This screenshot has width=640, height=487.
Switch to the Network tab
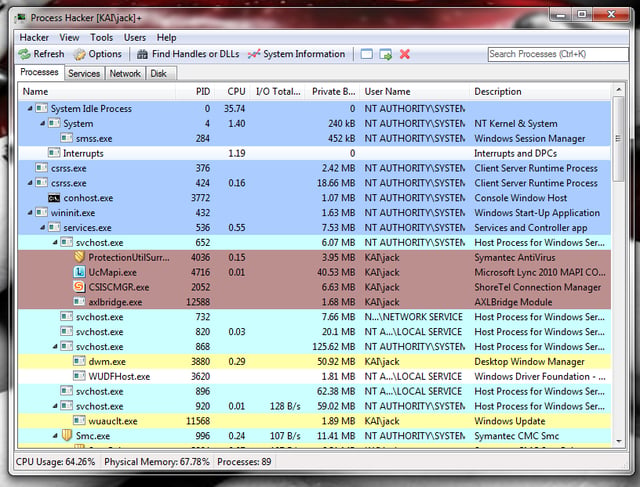(x=125, y=73)
